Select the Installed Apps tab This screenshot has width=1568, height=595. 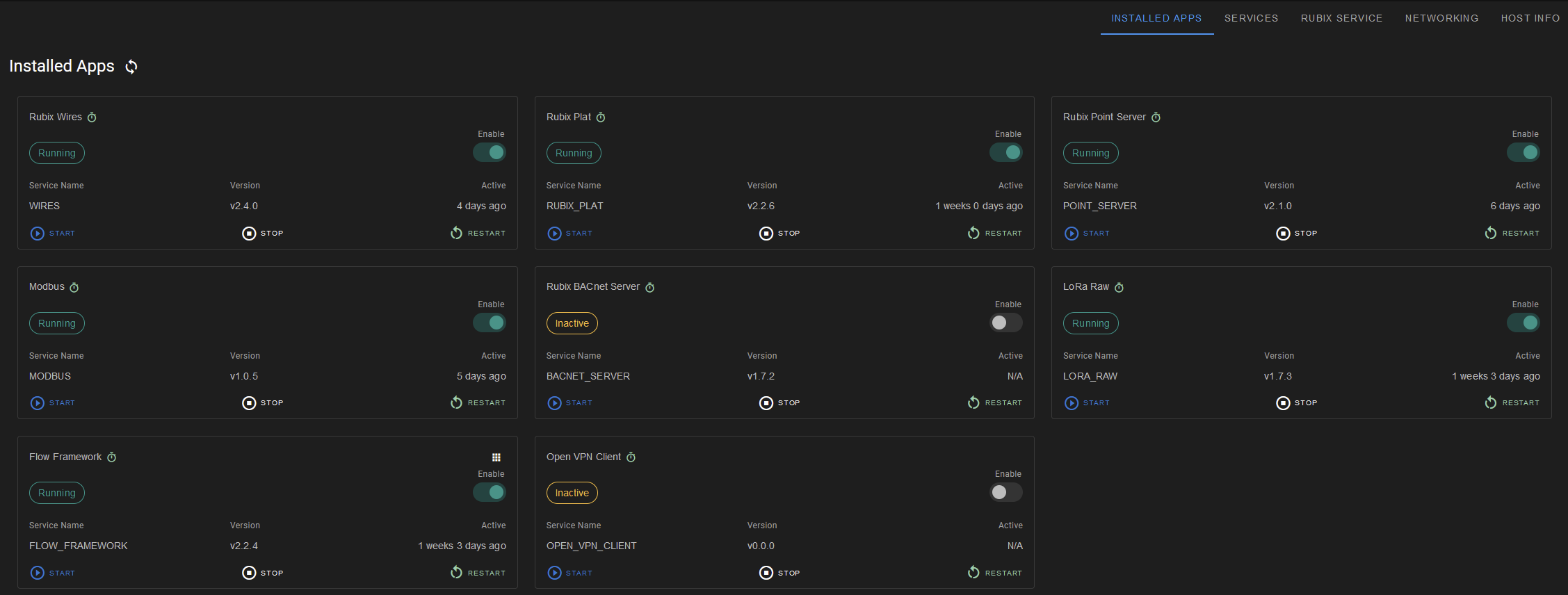(x=1156, y=18)
